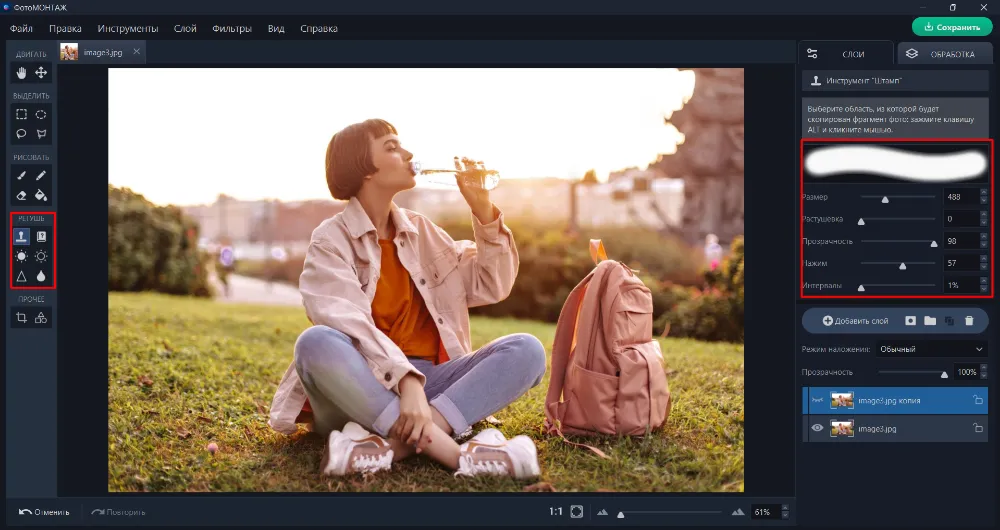The image size is (1000, 530).
Task: Click Добавить слой to add a layer
Action: pyautogui.click(x=855, y=321)
